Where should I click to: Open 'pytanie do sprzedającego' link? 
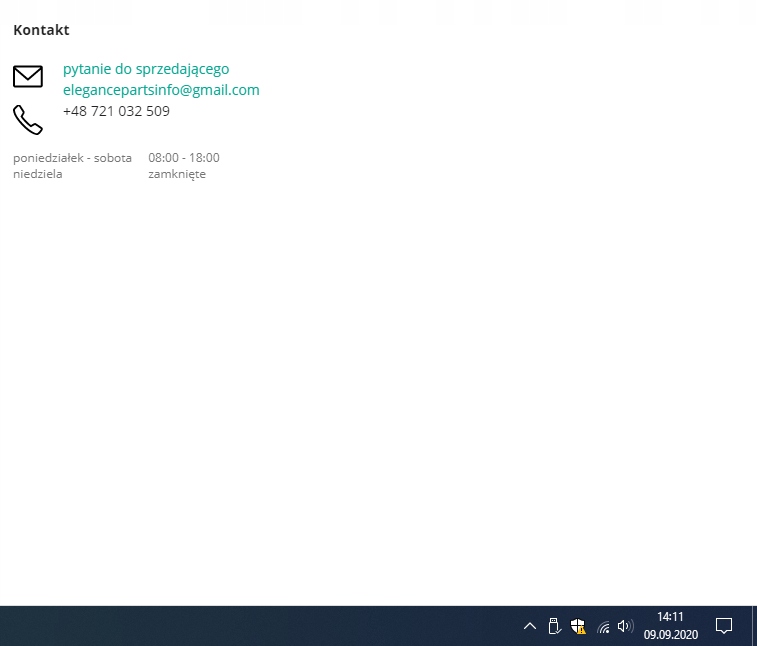pos(146,69)
